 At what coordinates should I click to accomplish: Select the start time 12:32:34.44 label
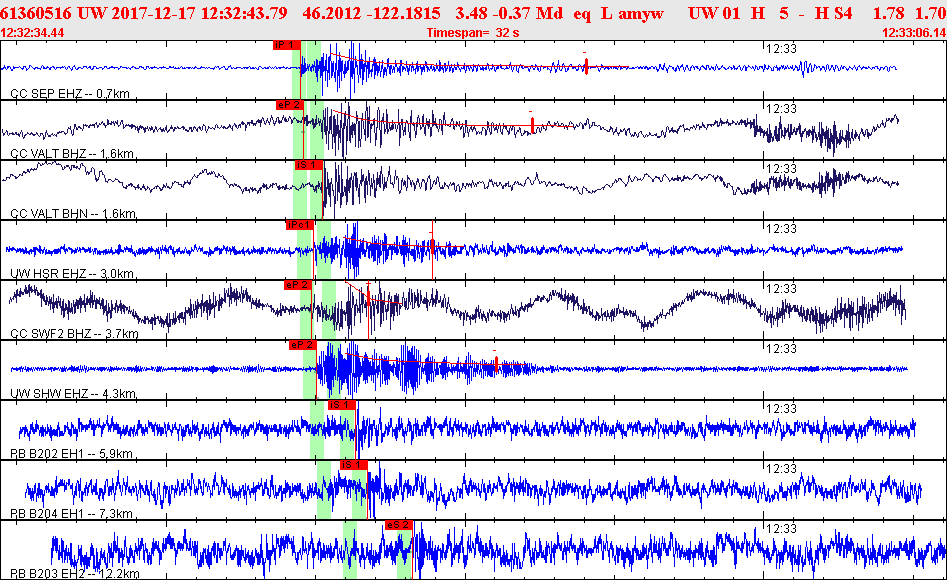pos(33,32)
